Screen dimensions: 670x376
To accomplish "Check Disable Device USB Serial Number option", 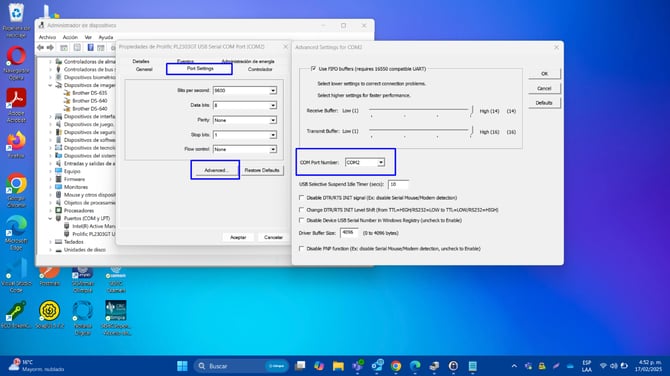I will [301, 220].
